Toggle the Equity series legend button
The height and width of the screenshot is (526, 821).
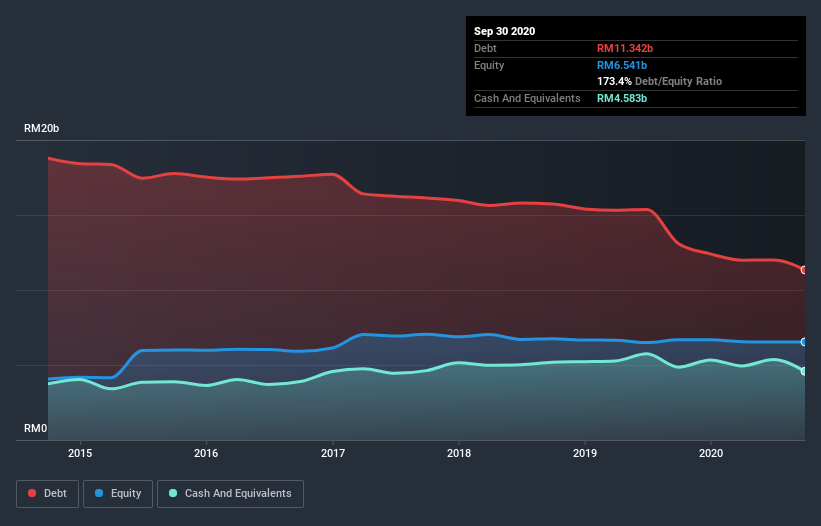pos(118,494)
